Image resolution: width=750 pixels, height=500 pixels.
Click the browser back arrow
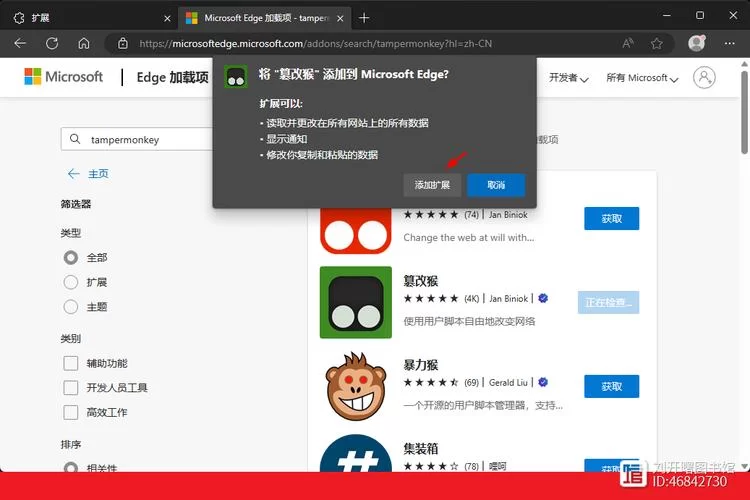(20, 44)
